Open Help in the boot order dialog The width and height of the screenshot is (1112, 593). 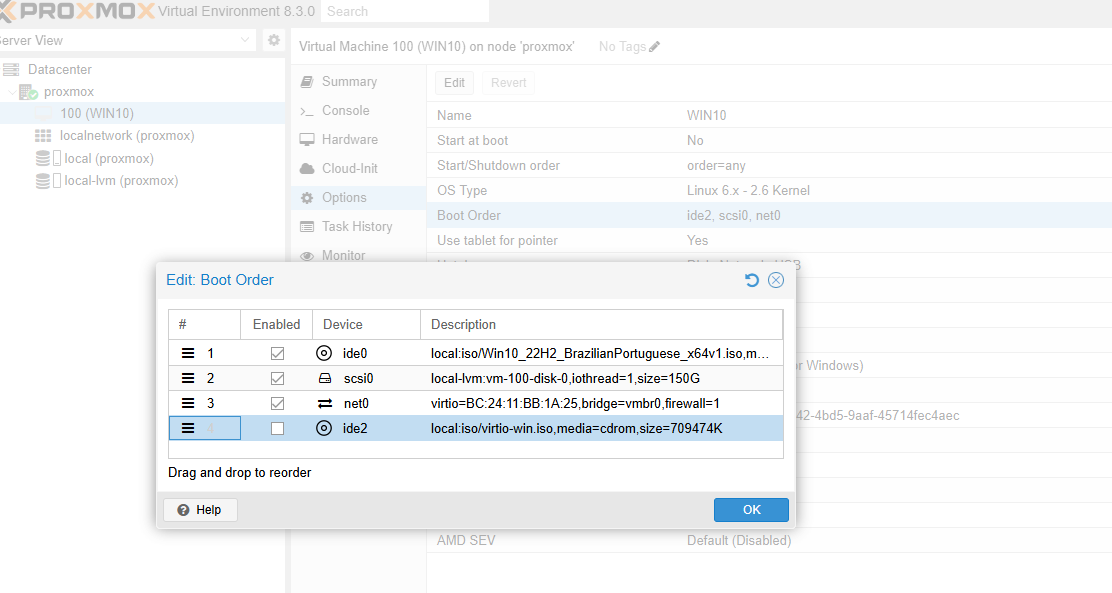coord(200,510)
